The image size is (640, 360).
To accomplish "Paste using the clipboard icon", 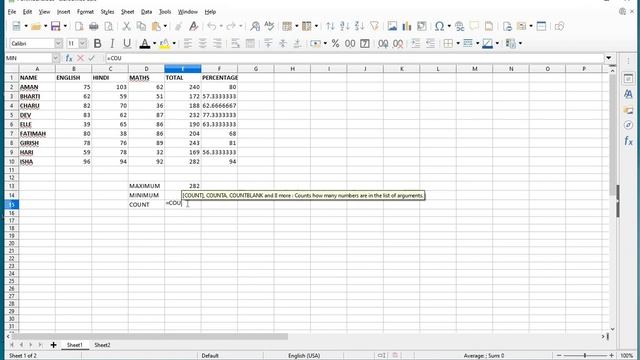I will pos(156,27).
